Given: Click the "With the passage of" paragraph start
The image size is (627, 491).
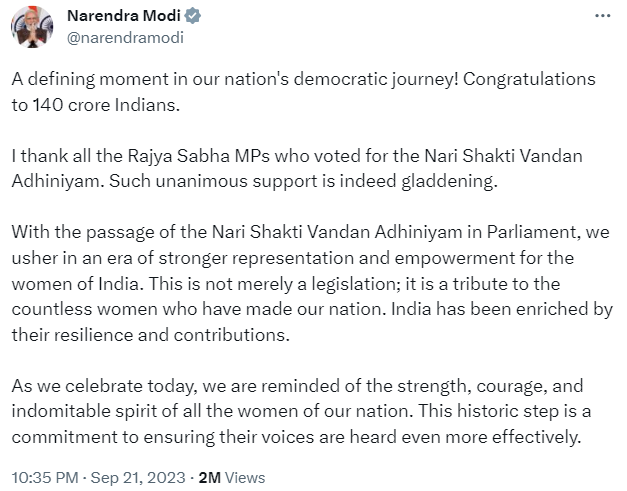Looking at the screenshot, I should 310,232.
